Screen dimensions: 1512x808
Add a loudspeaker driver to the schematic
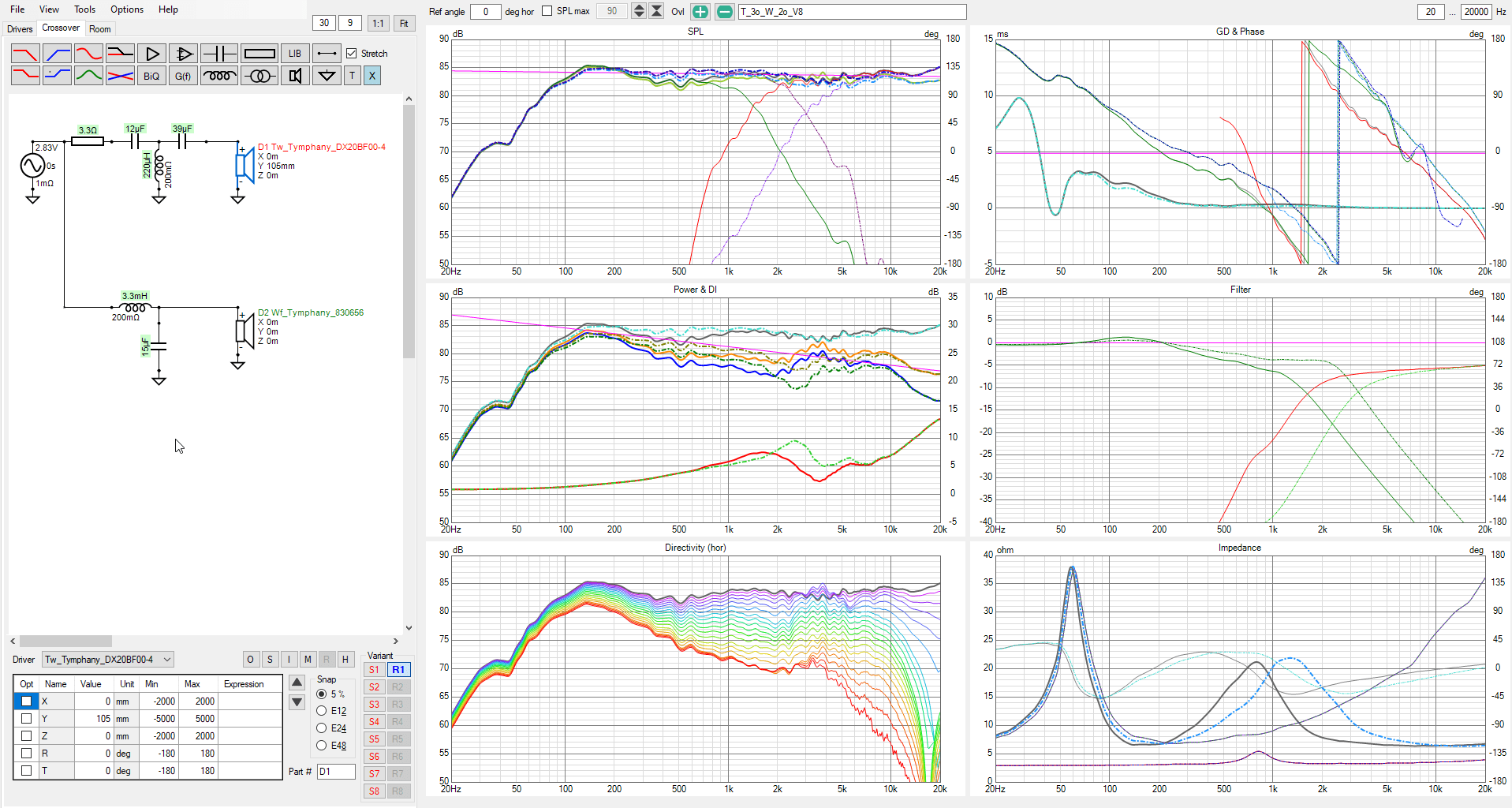coord(295,76)
